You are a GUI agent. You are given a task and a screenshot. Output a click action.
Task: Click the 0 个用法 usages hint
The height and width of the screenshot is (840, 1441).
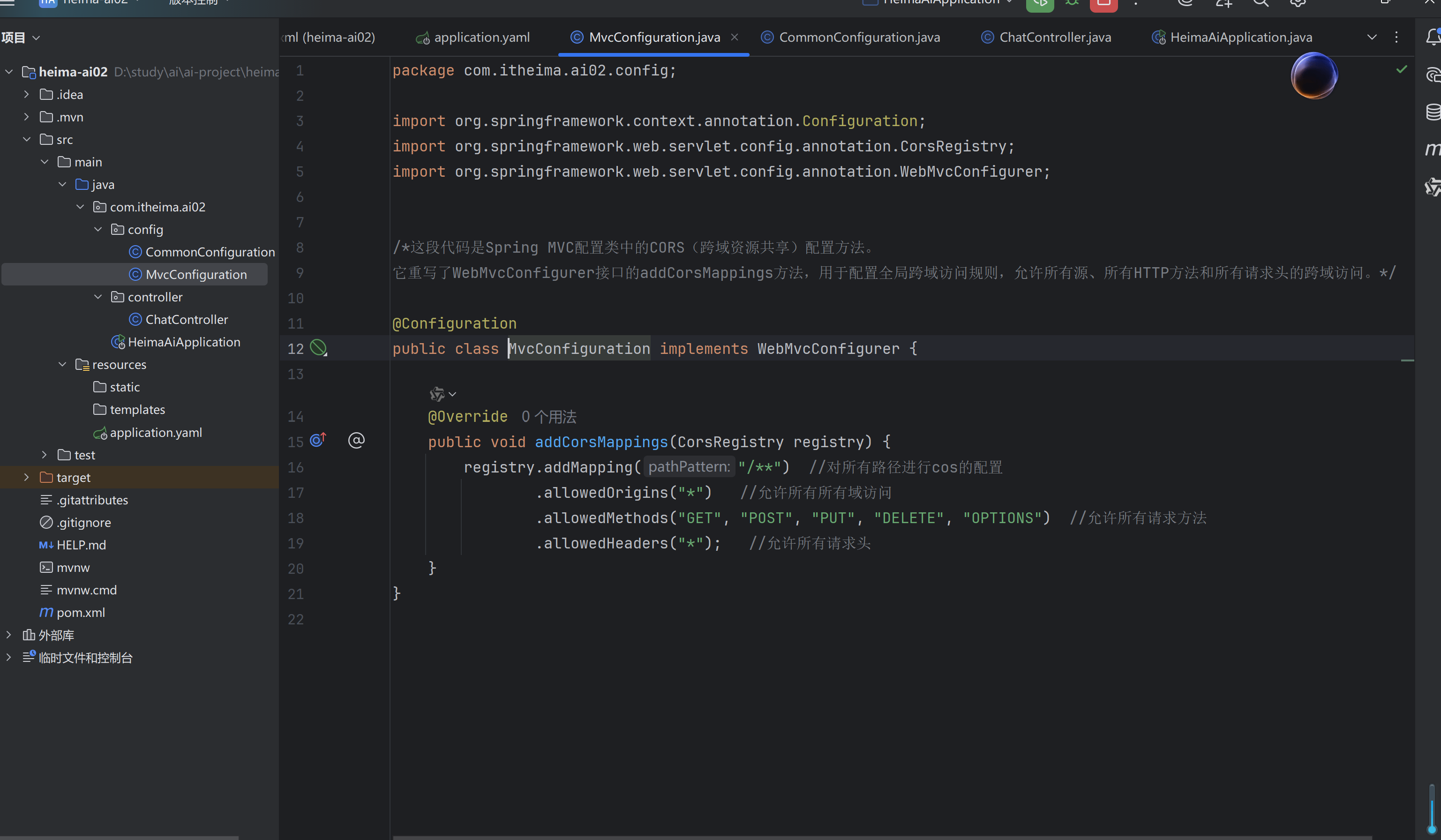[x=548, y=417]
